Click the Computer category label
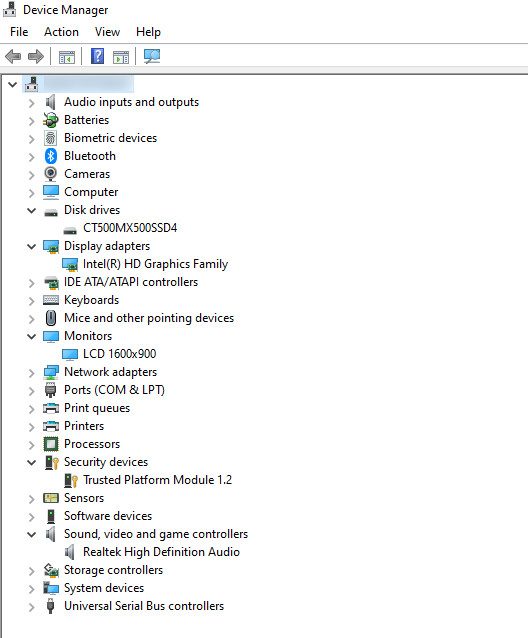 click(91, 192)
